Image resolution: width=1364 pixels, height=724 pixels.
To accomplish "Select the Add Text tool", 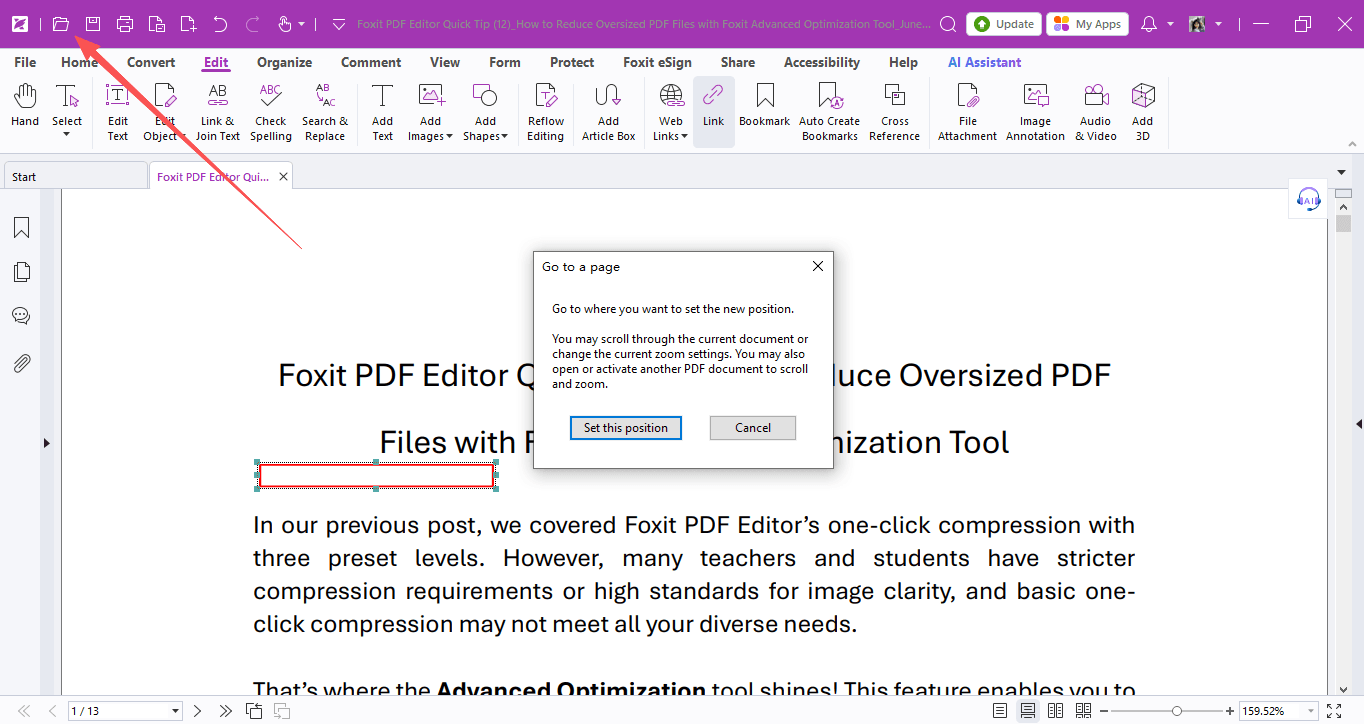I will coord(383,112).
